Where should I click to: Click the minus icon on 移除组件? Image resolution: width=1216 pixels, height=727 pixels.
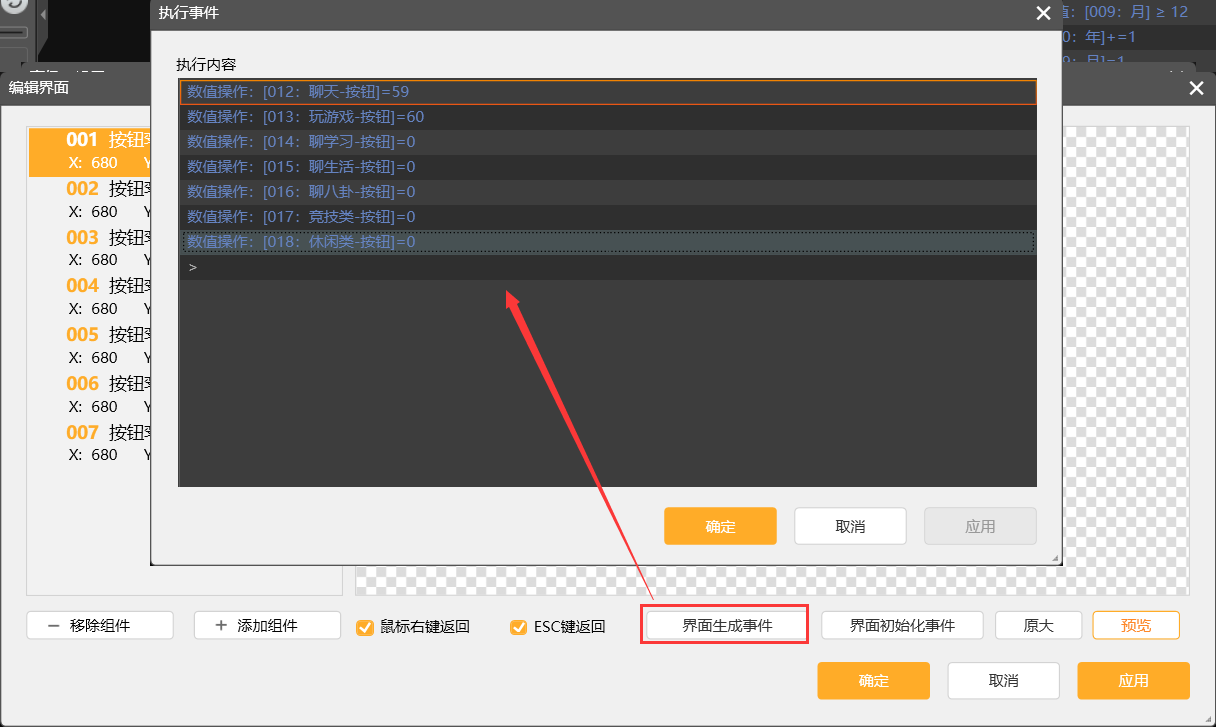click(x=52, y=626)
